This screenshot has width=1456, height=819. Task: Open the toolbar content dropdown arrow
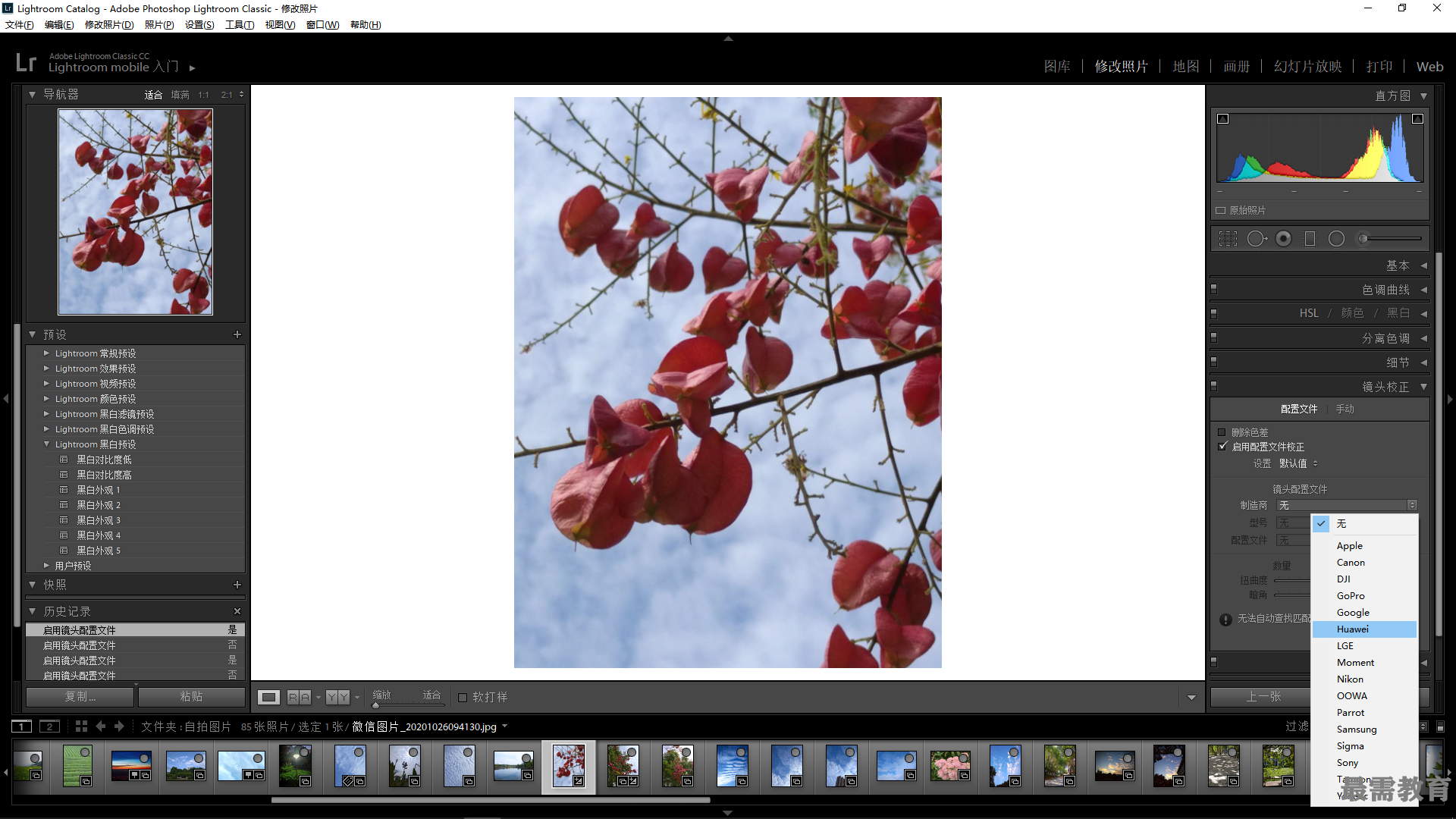pos(1191,698)
